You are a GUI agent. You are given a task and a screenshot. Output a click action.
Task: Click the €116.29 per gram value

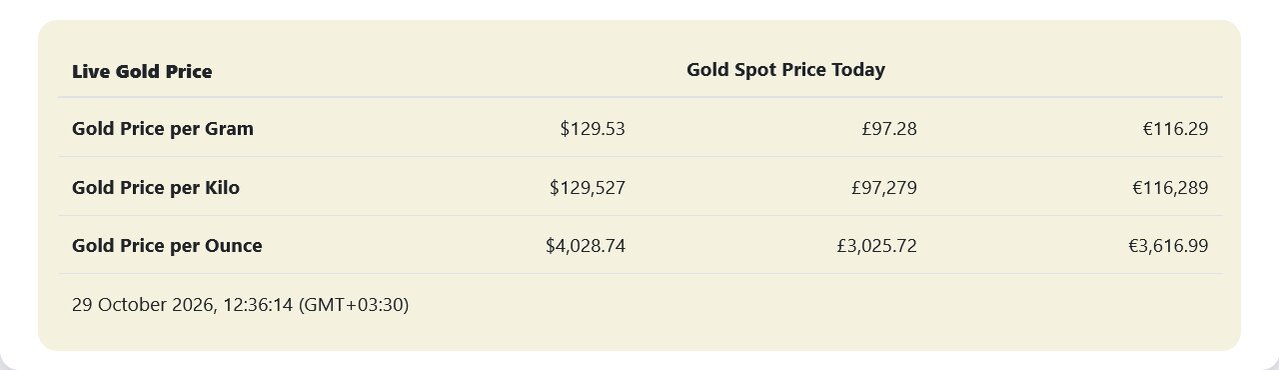coord(1176,129)
